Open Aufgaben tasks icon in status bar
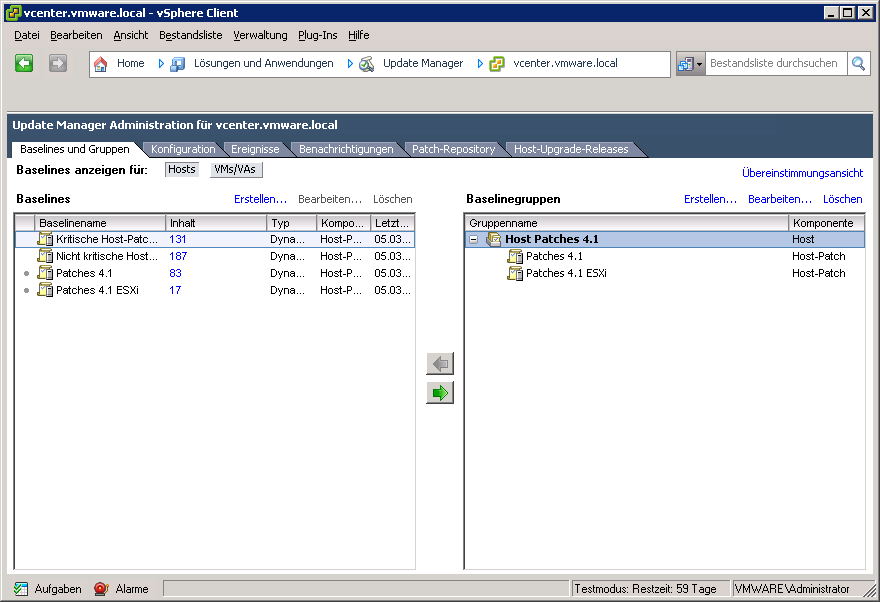This screenshot has width=880, height=602. (21, 589)
